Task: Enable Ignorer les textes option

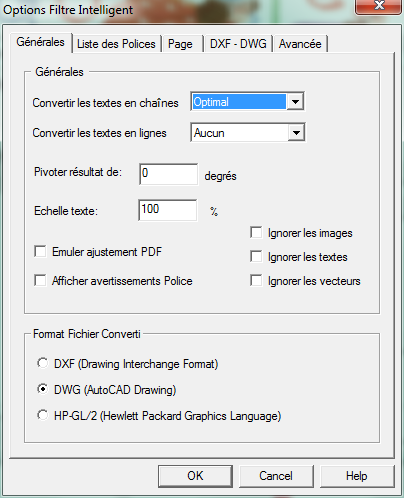Action: point(256,257)
